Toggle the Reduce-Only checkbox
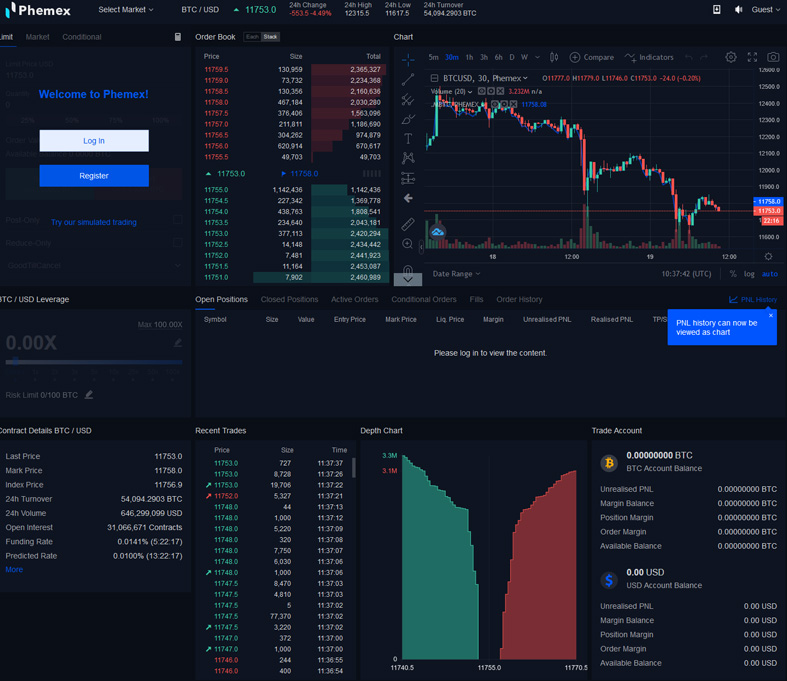Viewport: 787px width, 681px height. 177,242
